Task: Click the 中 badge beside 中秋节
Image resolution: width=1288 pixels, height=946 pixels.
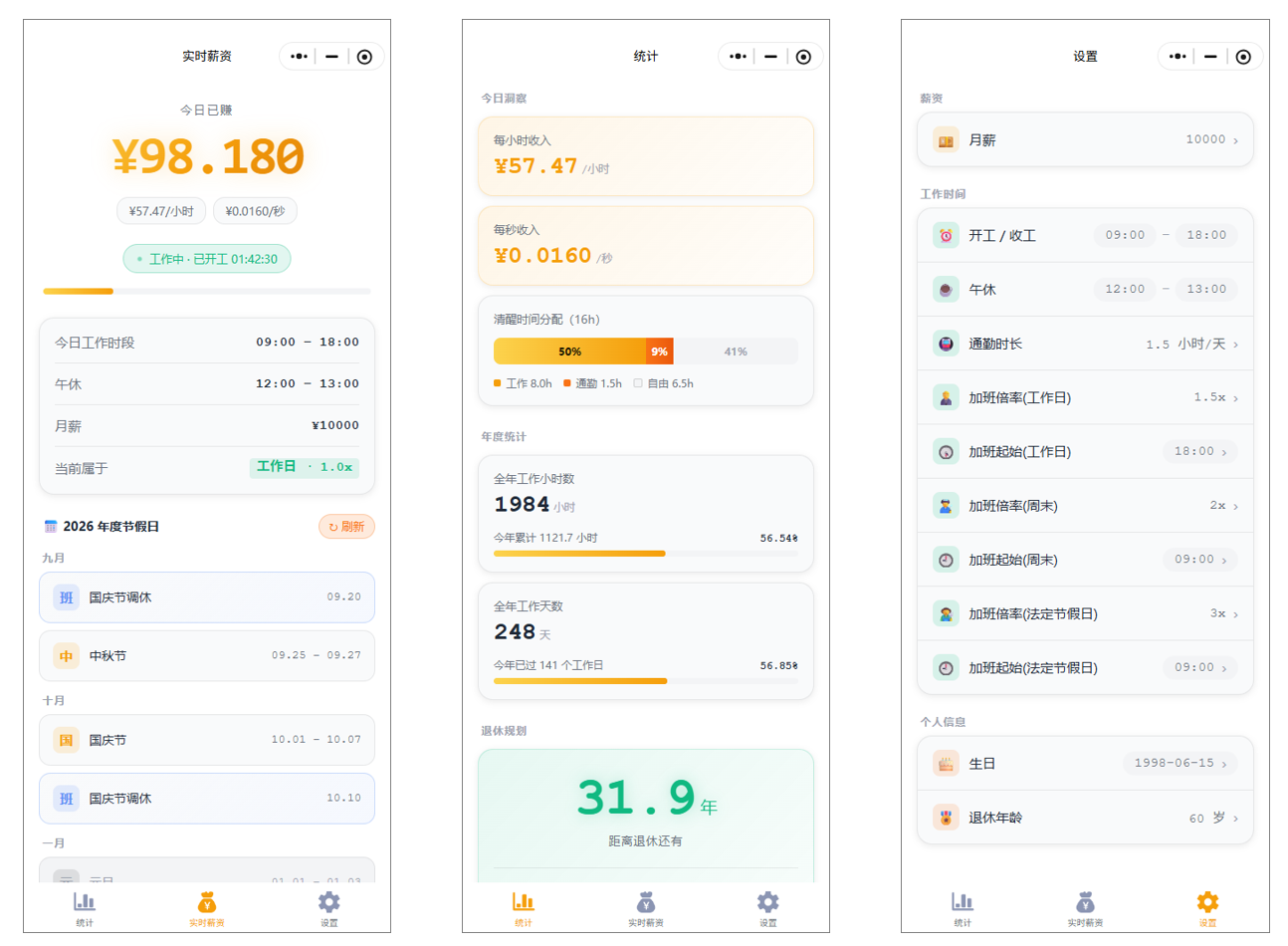Action: (x=66, y=656)
